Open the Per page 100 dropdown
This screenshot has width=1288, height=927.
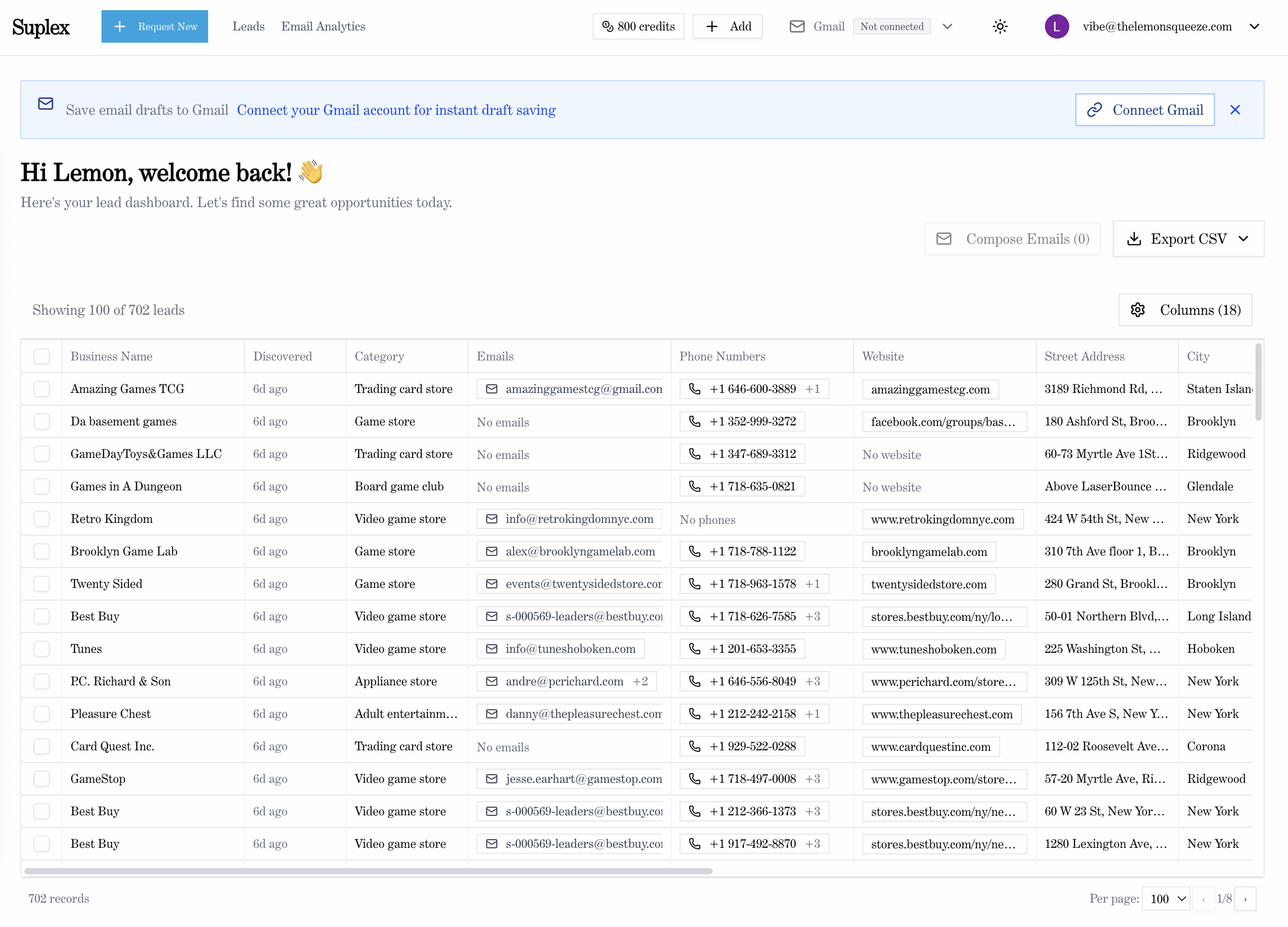coord(1167,899)
